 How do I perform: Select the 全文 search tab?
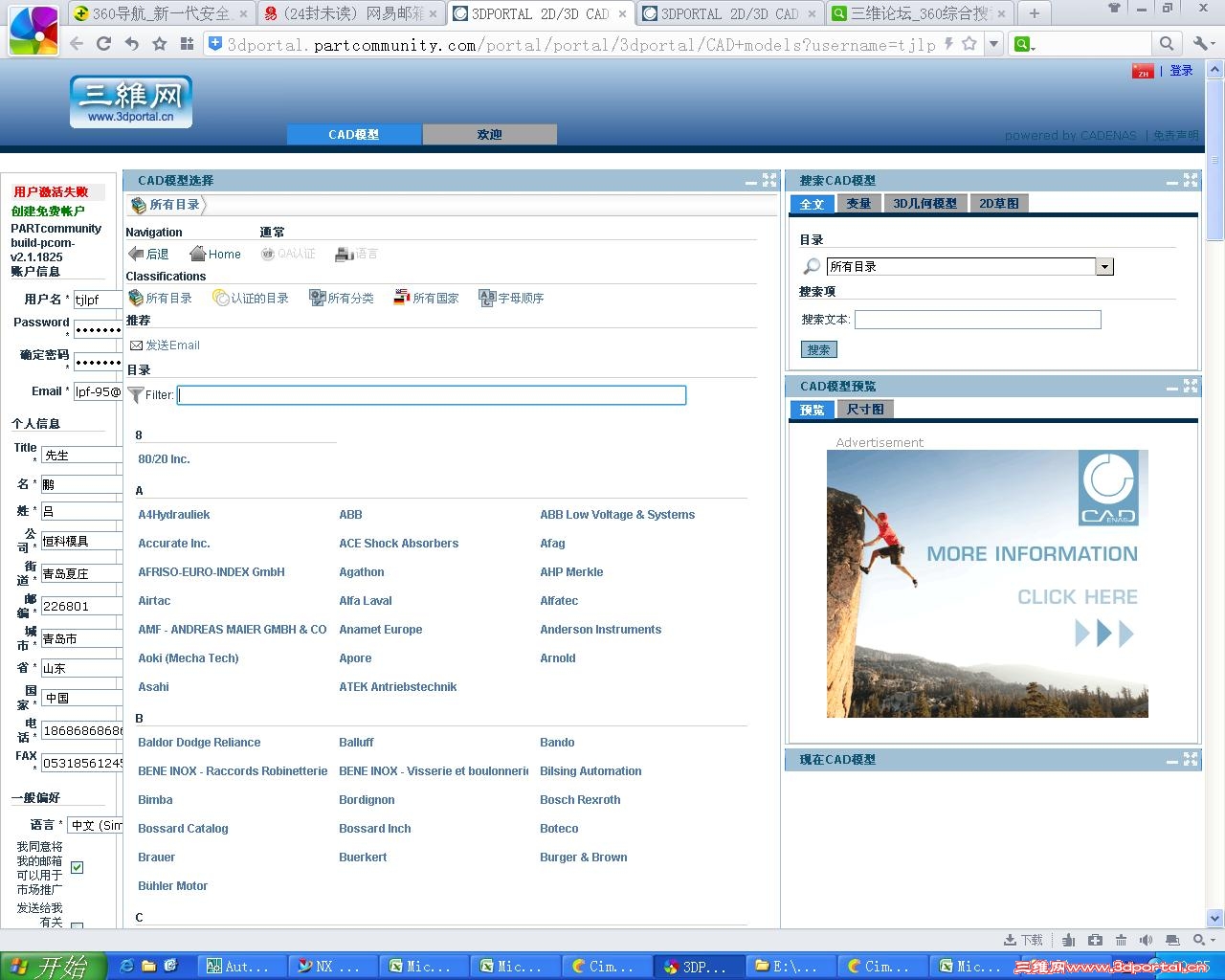pyautogui.click(x=812, y=204)
